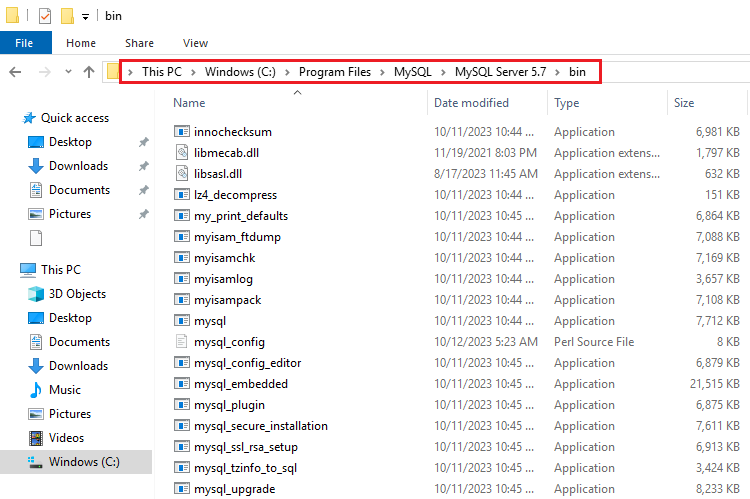Select the mysql_tzinfo_to_sql application icon
Viewport: 750px width, 499px height.
[x=182, y=468]
